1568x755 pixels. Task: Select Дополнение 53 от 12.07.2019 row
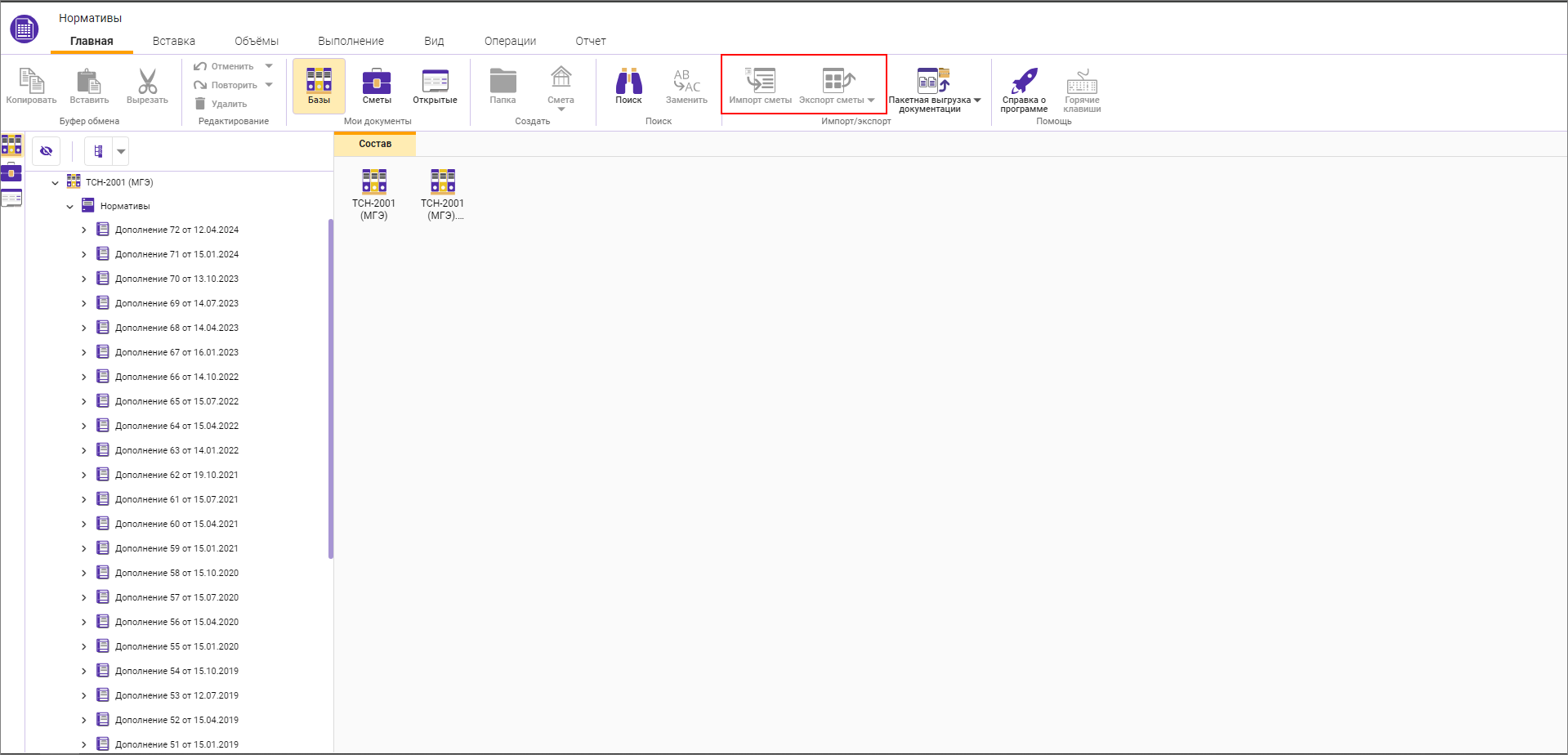(176, 695)
